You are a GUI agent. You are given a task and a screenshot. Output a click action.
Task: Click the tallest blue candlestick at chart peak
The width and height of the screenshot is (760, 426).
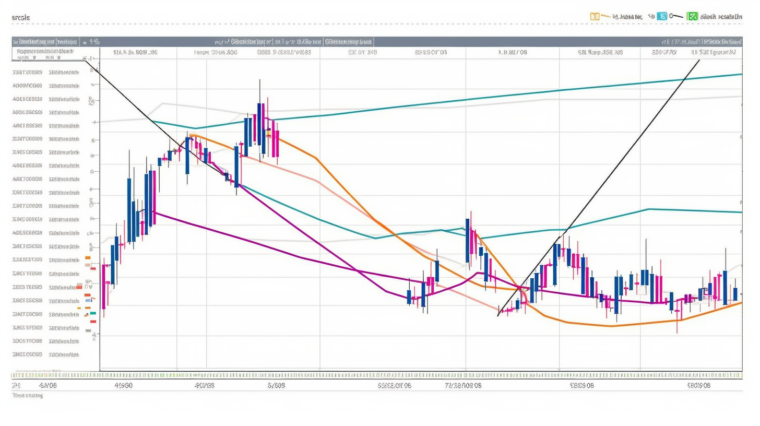coord(262,125)
